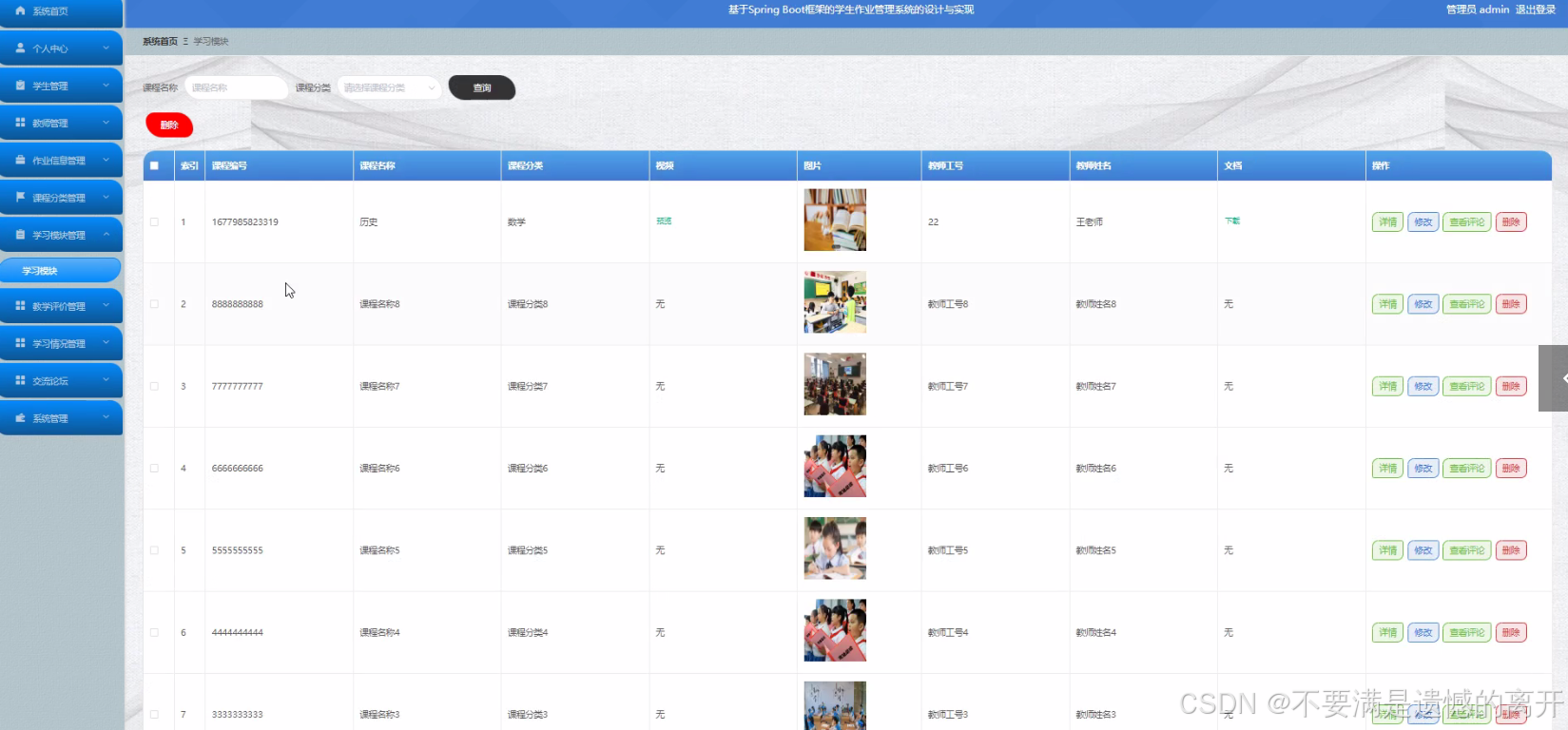The width and height of the screenshot is (1568, 730).
Task: Click the 下载 document link in row 1
Action: coord(1232,221)
